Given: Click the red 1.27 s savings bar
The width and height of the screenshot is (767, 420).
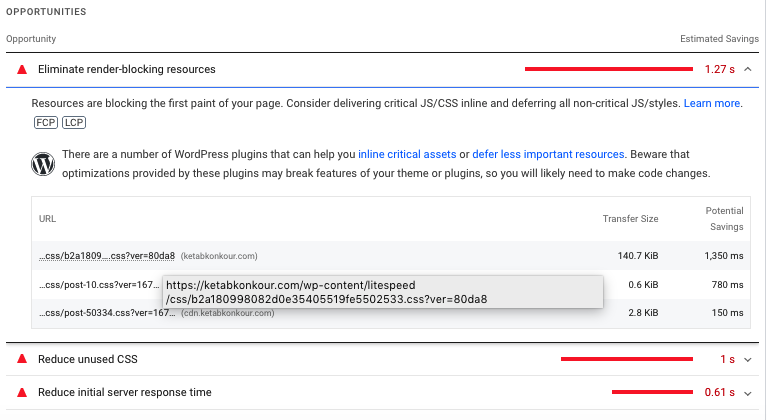Looking at the screenshot, I should coord(609,69).
